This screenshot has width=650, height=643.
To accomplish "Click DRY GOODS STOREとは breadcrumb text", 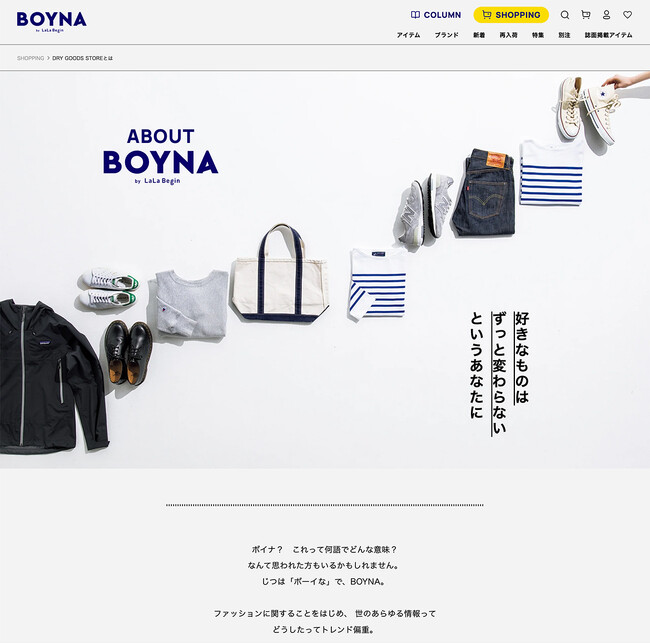I will (x=82, y=58).
